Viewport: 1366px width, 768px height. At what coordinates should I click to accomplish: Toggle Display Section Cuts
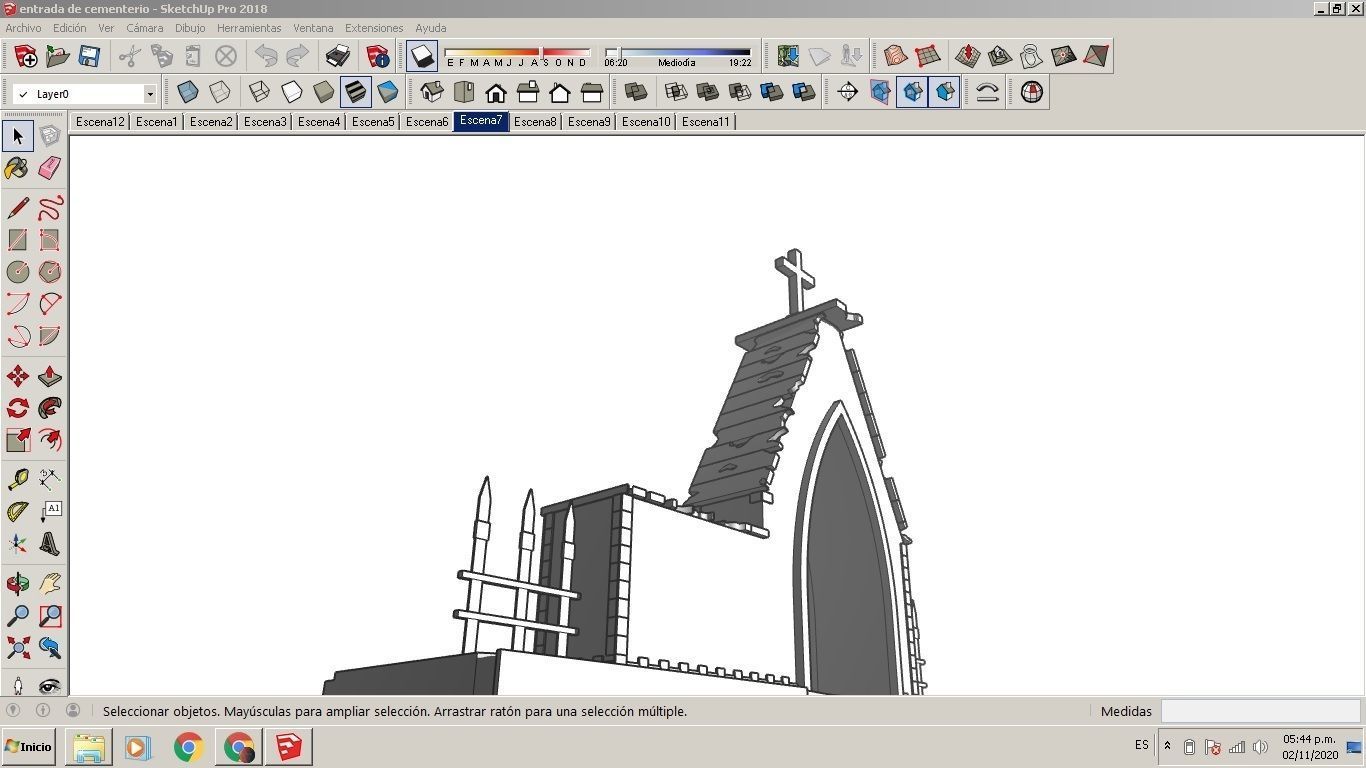pos(912,92)
